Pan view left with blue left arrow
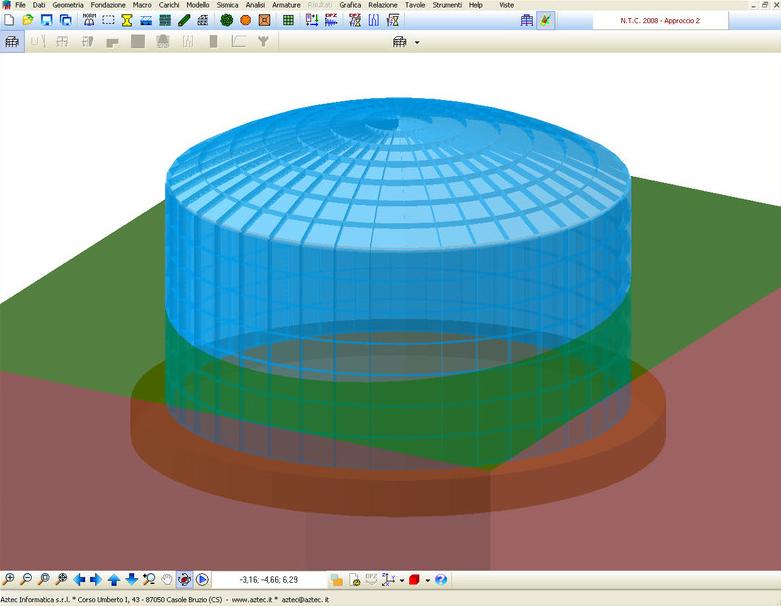The width and height of the screenshot is (781, 606). 79,579
